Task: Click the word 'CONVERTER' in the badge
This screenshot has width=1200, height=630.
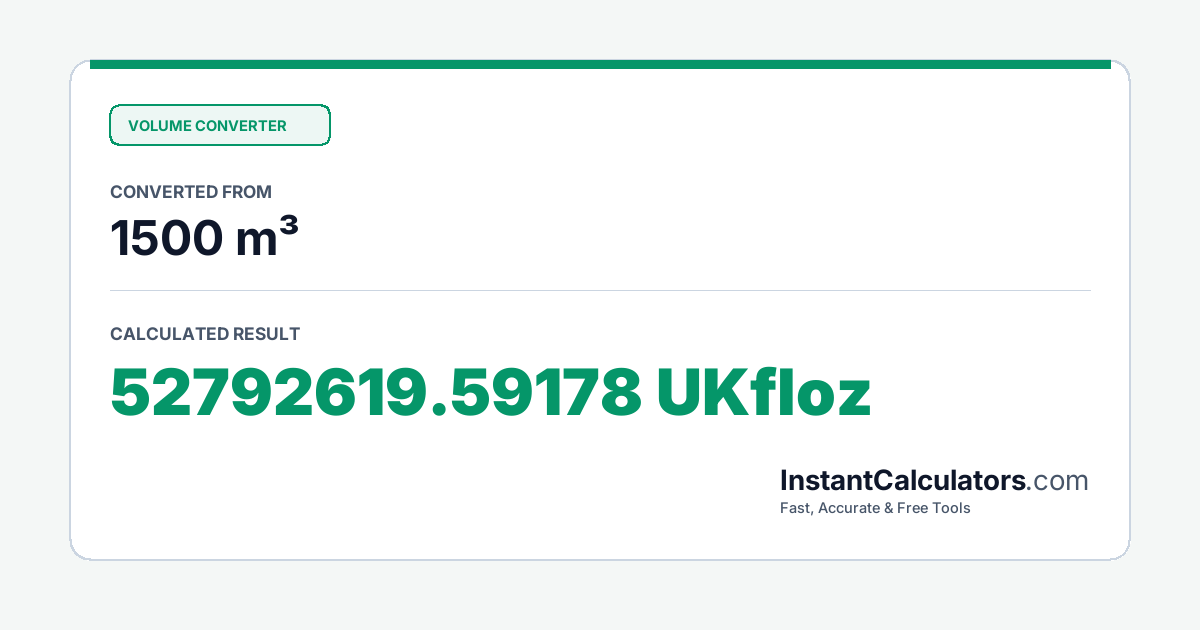Action: [x=241, y=126]
